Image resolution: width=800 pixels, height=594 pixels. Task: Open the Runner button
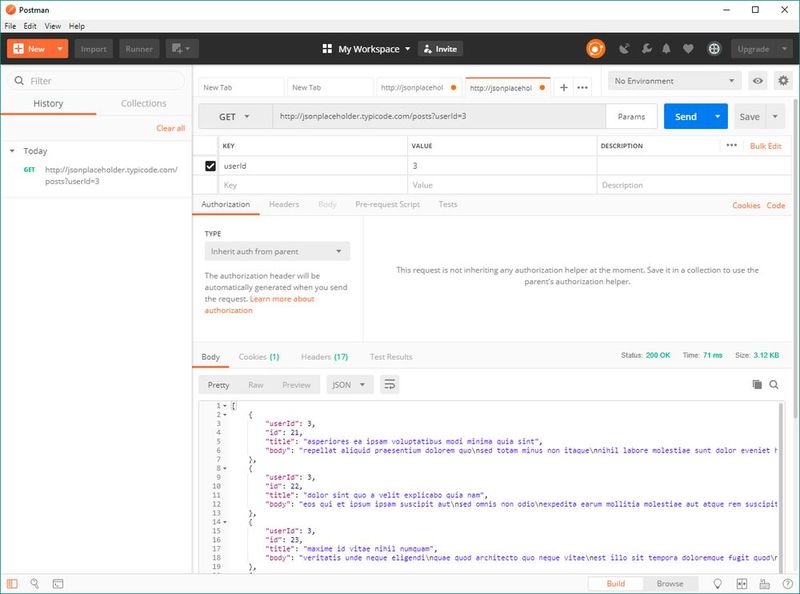point(139,49)
